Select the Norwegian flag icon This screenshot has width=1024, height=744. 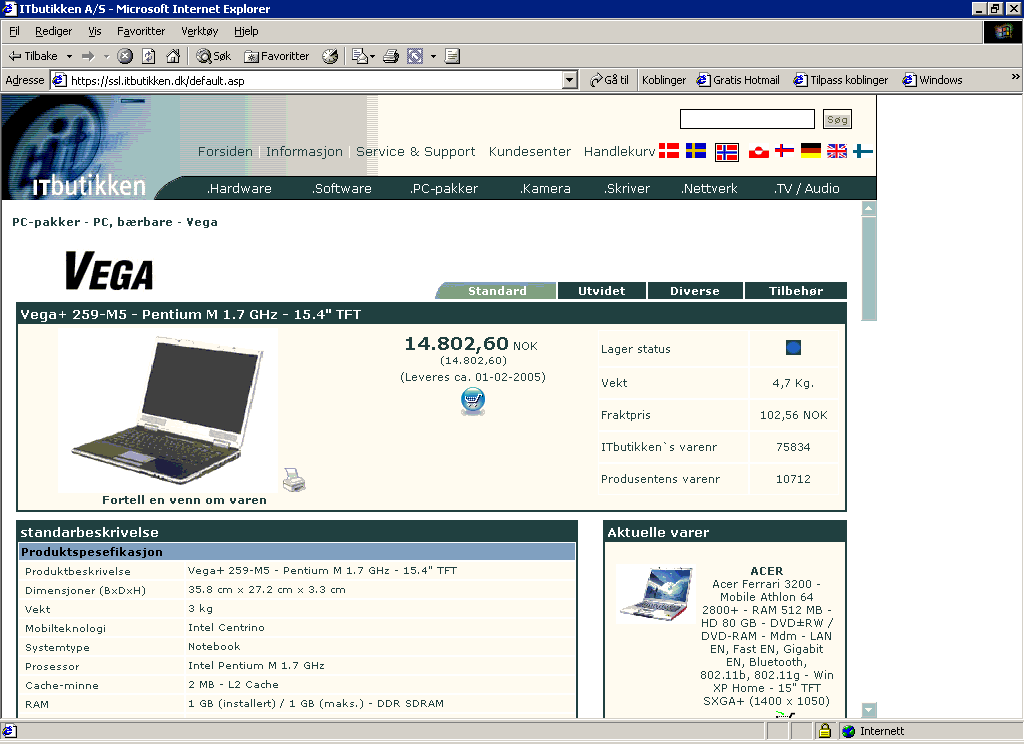[727, 152]
